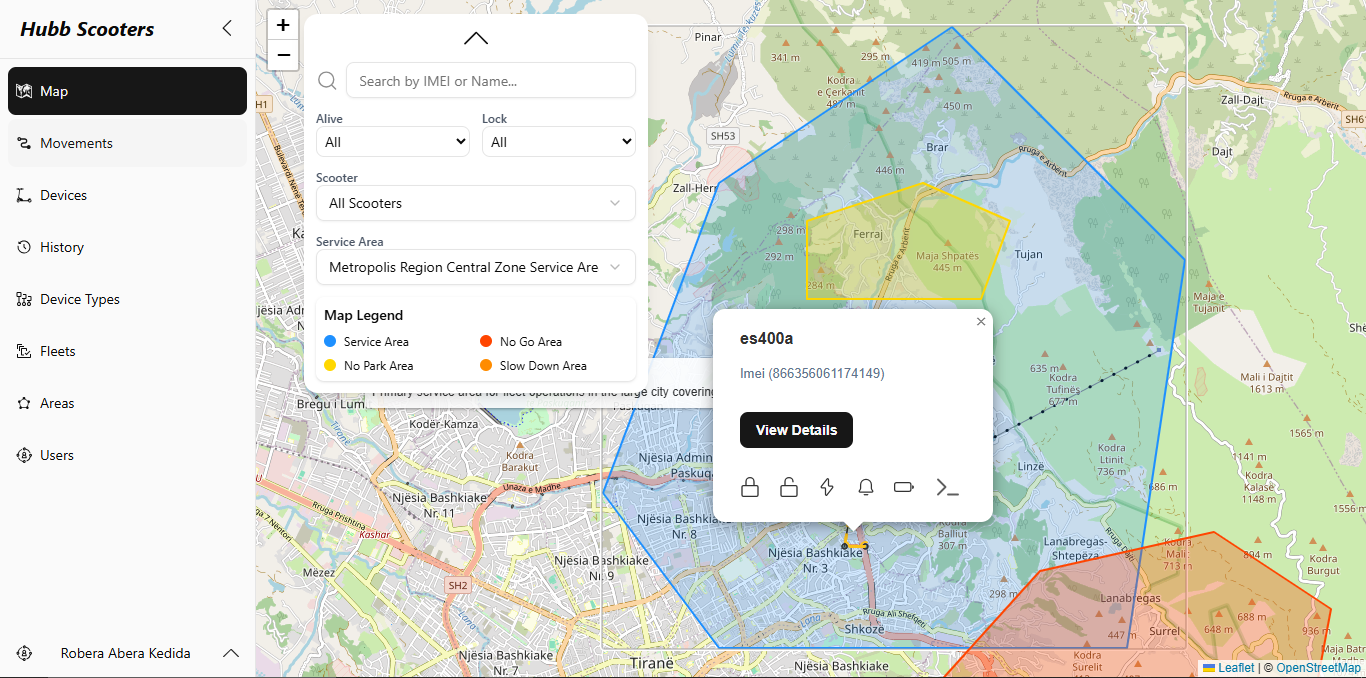Click the blue Service Area legend swatch
Screen dimensions: 1366x678
(x=330, y=341)
